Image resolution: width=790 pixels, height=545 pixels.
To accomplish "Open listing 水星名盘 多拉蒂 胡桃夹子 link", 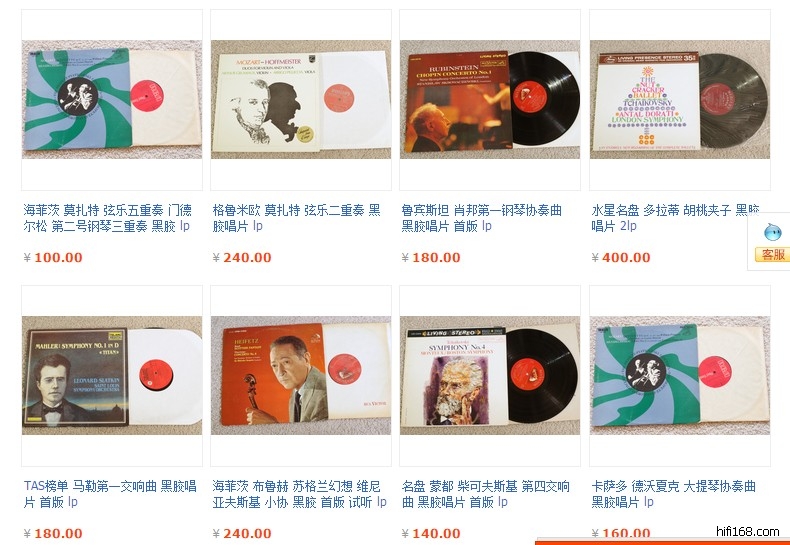I will coord(675,218).
